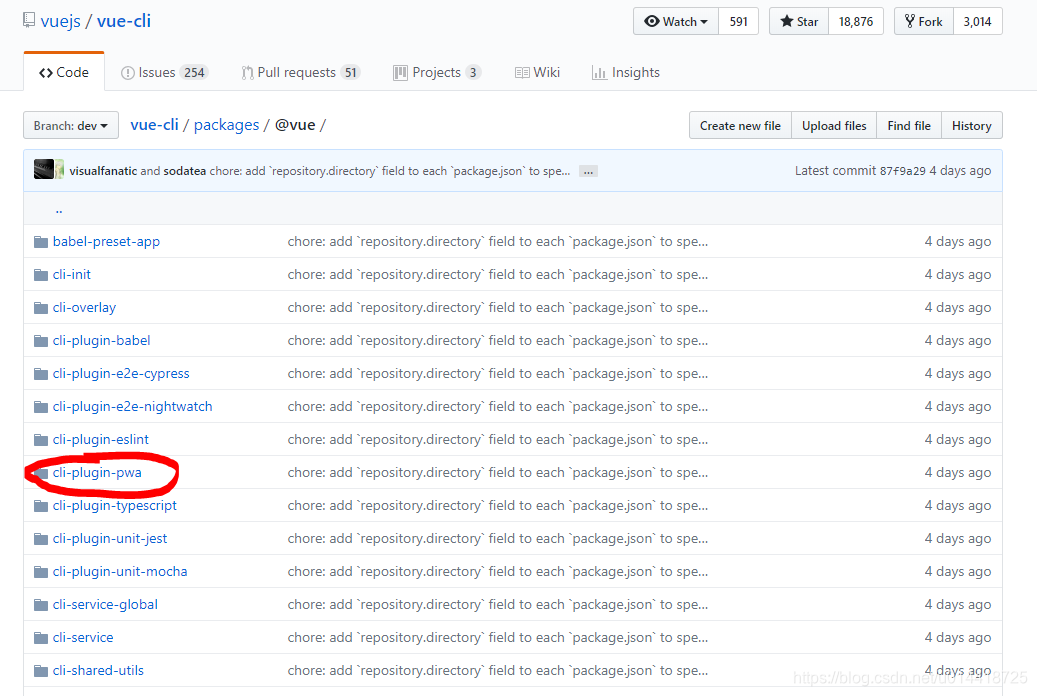Open the History button
Image resolution: width=1037 pixels, height=696 pixels.
tap(972, 125)
